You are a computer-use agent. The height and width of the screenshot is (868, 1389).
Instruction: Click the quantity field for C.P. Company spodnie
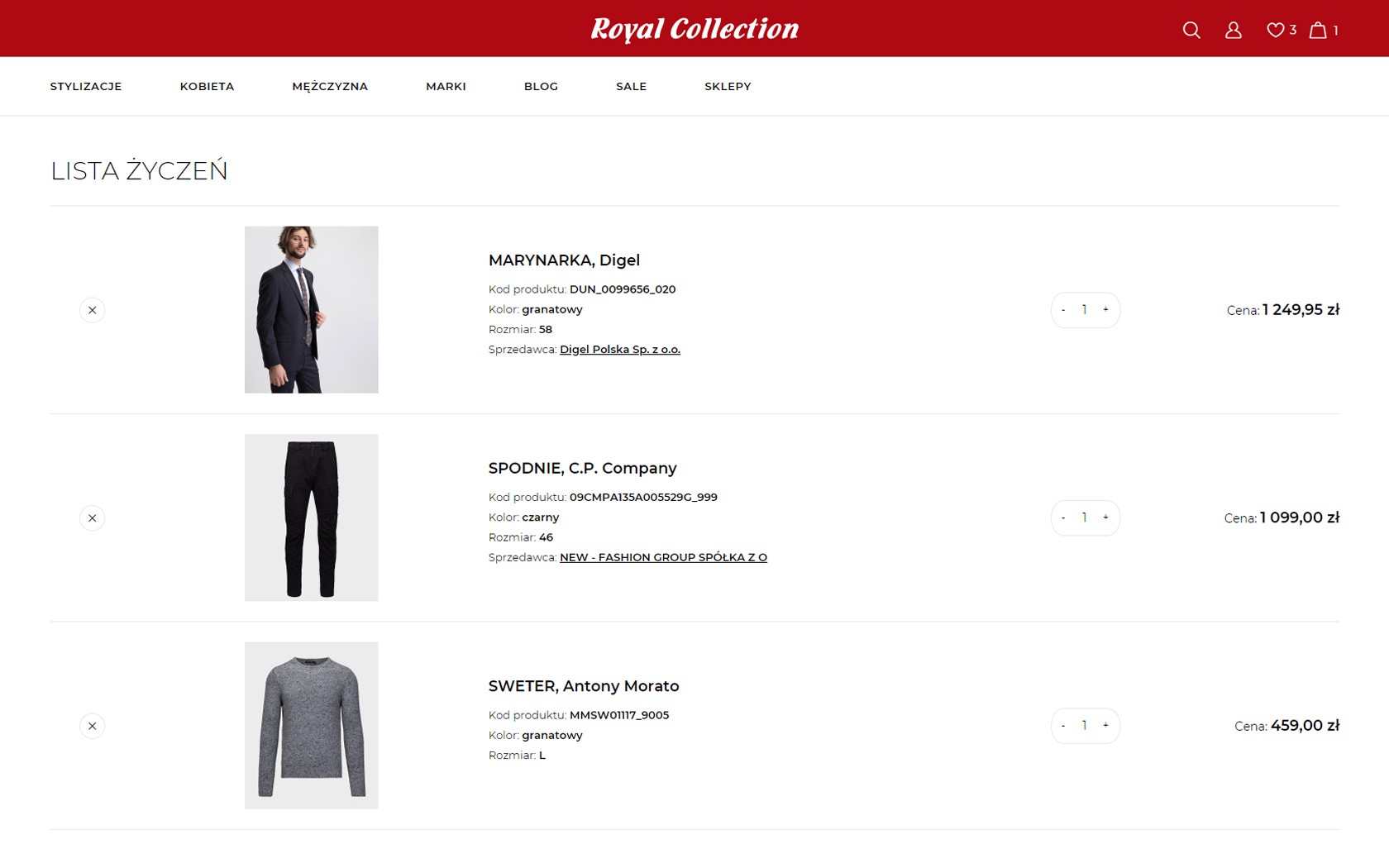coord(1084,517)
